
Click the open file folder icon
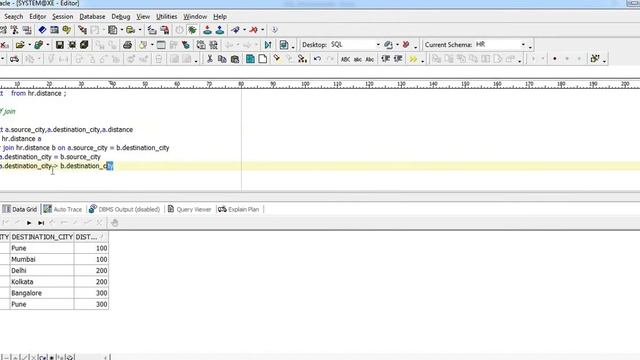(20, 45)
